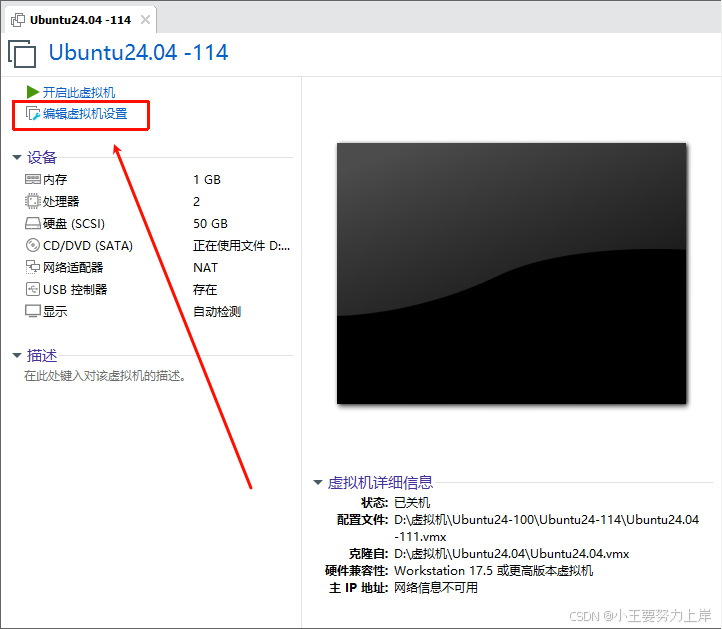Click the 虚拟机详细信息 heading
This screenshot has width=722, height=629.
pyautogui.click(x=380, y=483)
